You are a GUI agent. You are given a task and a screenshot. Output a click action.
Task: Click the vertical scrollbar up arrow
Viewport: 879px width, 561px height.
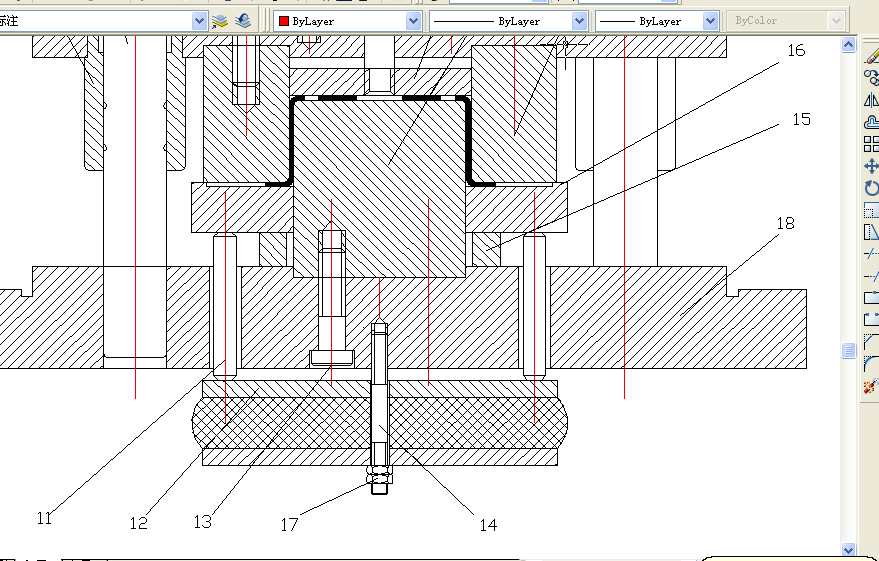(x=849, y=44)
